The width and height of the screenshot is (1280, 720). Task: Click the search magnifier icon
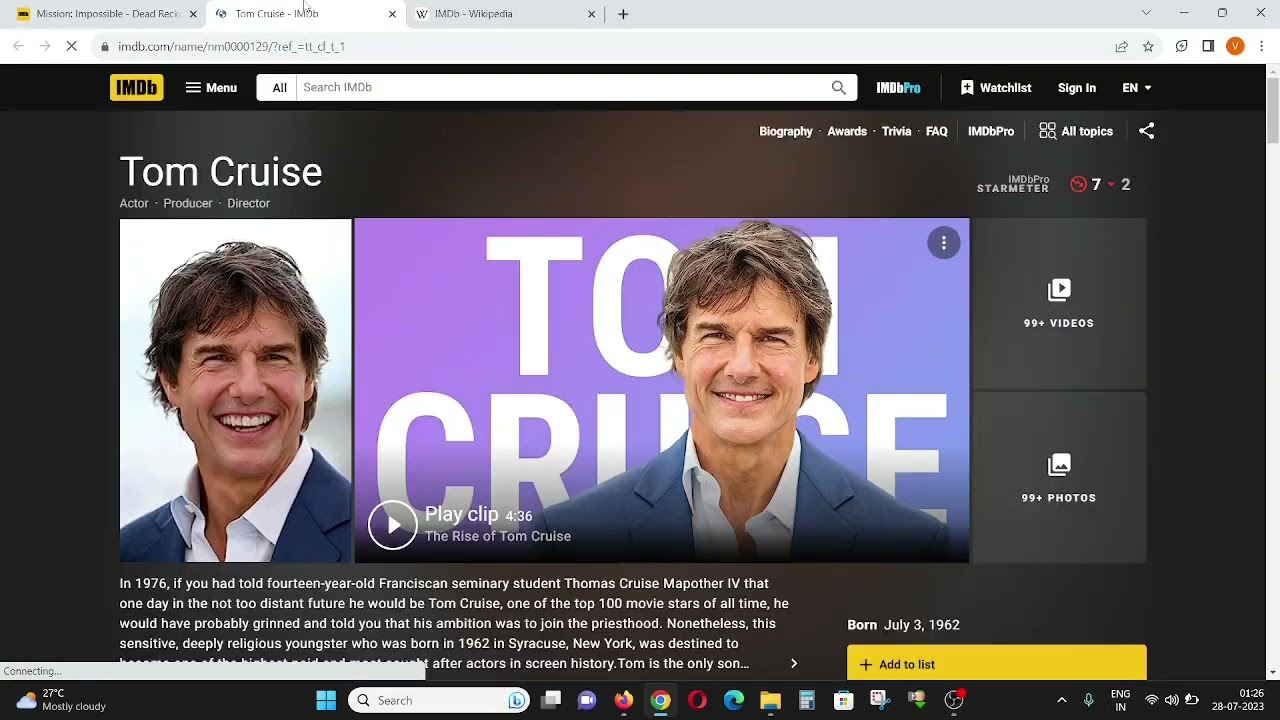point(839,87)
